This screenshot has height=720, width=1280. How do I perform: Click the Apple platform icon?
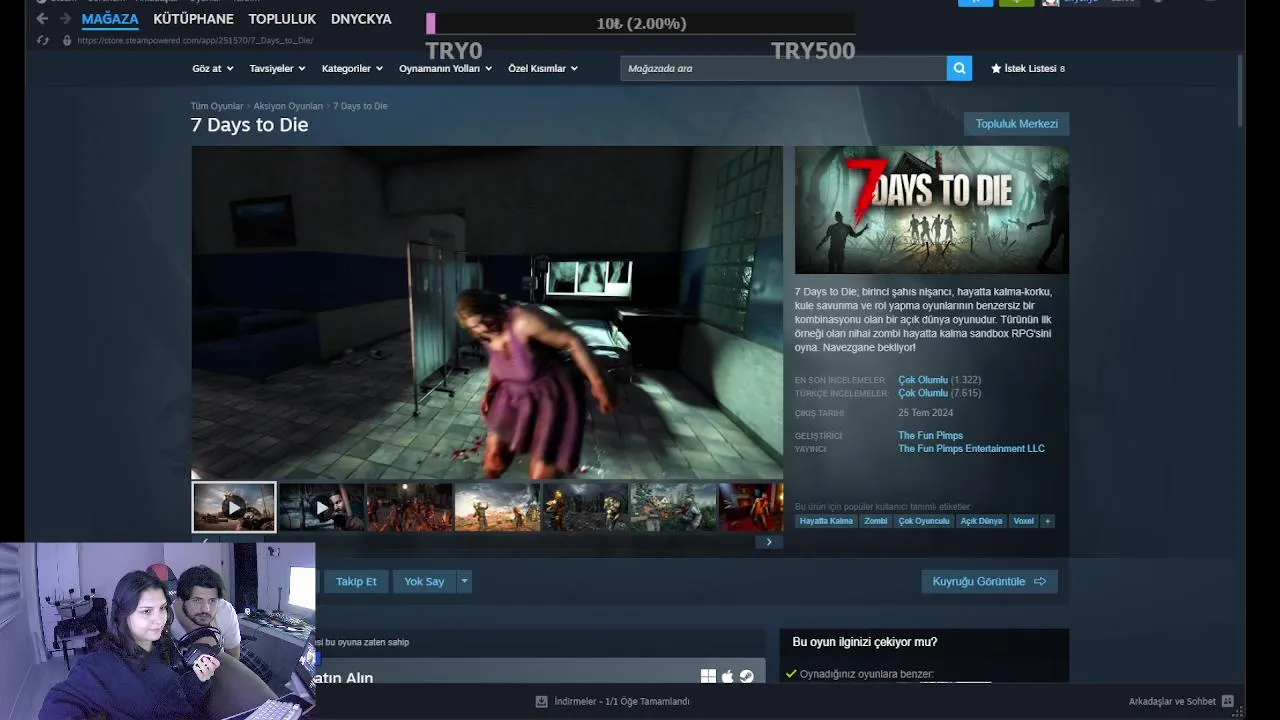tap(728, 677)
